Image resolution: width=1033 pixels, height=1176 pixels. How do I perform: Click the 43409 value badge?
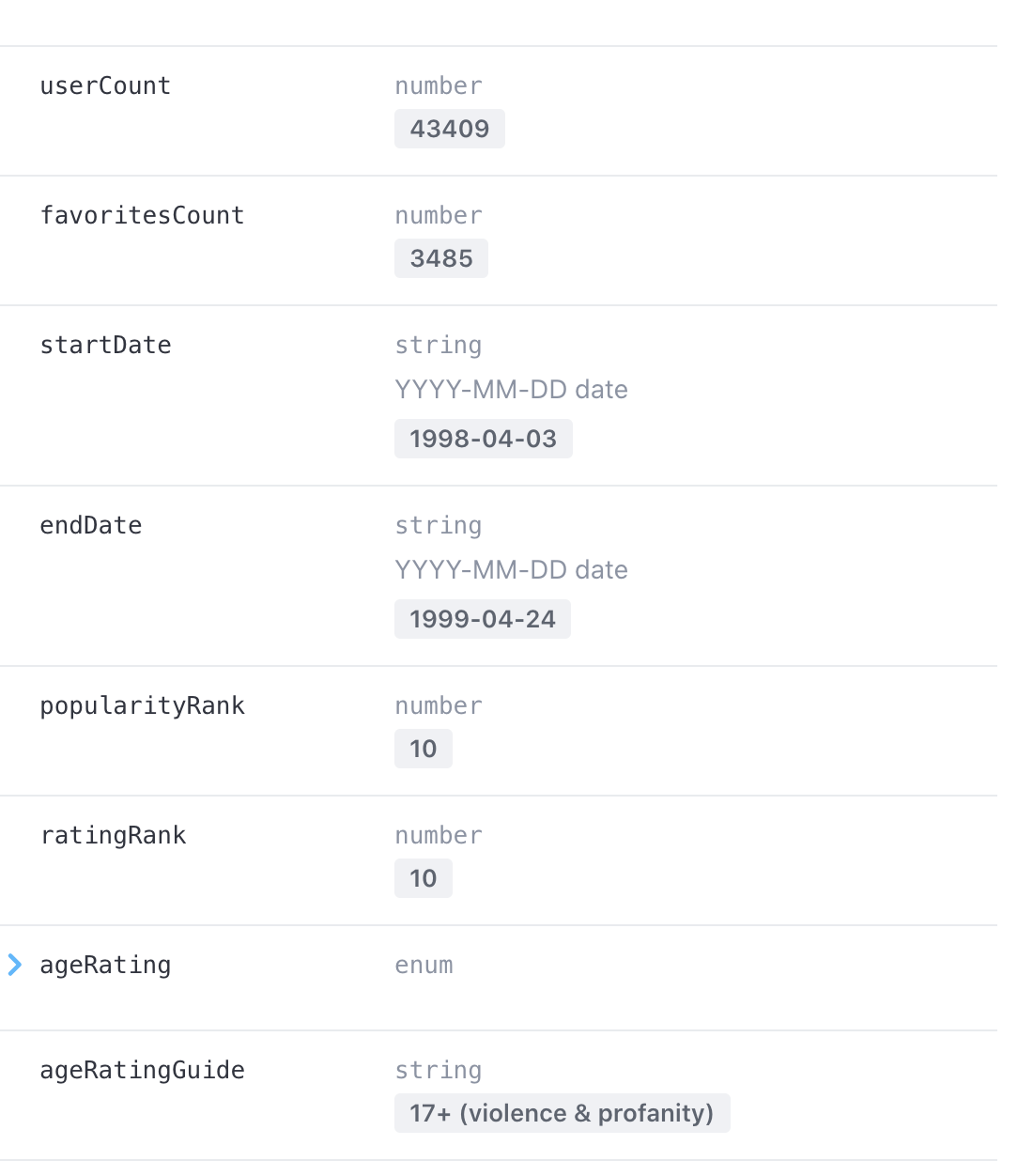tap(449, 129)
